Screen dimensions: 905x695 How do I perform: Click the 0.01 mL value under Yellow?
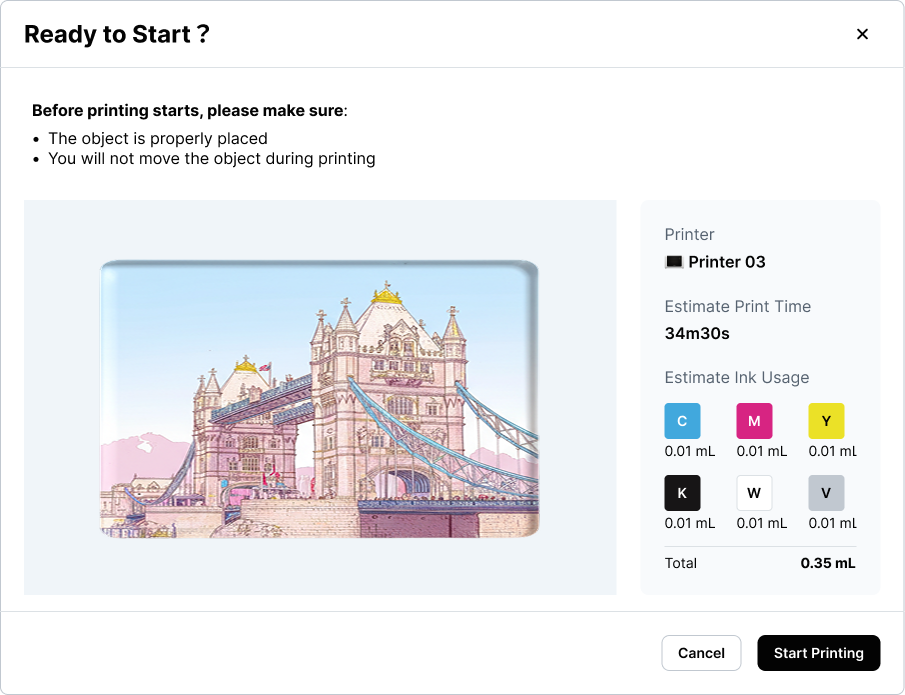click(x=832, y=451)
